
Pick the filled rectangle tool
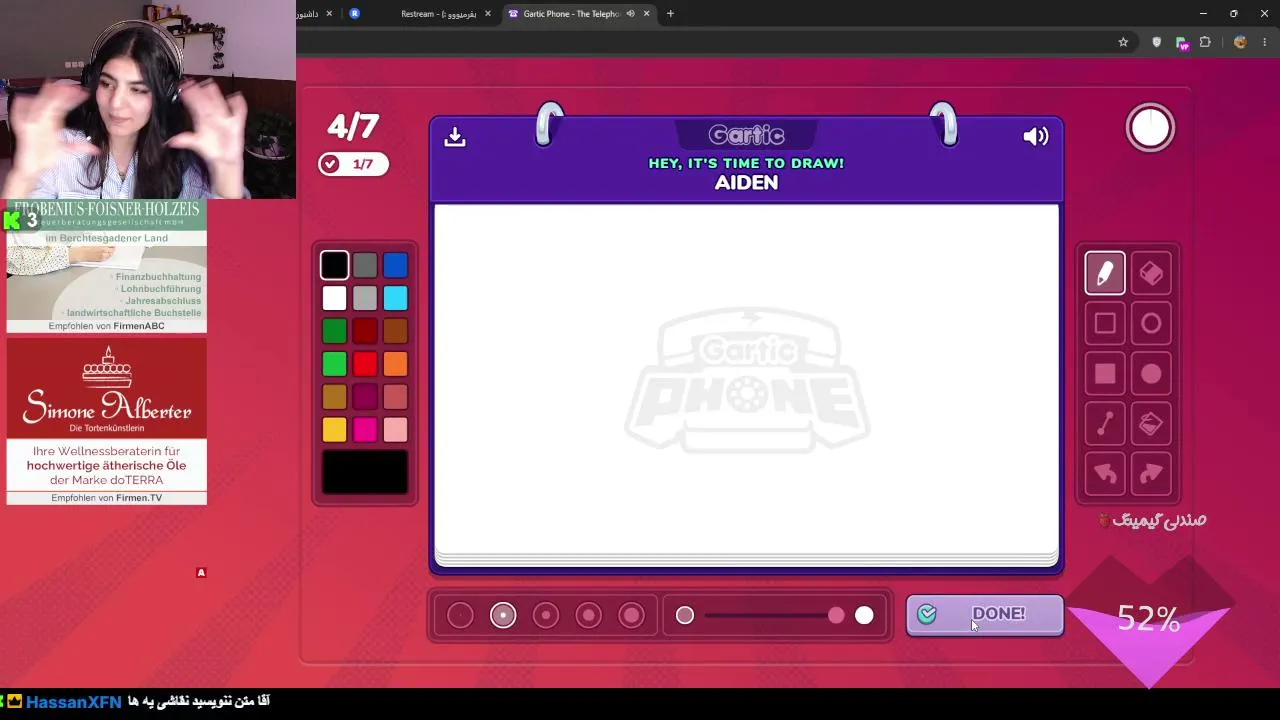[1105, 373]
